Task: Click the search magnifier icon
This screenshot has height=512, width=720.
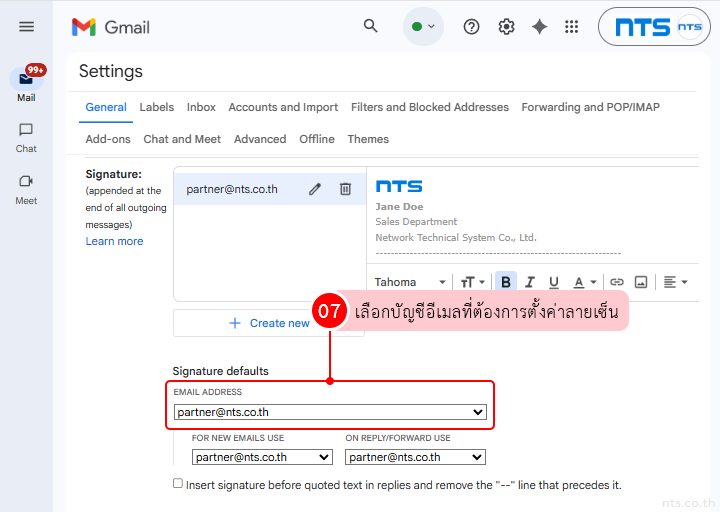Action: [371, 26]
